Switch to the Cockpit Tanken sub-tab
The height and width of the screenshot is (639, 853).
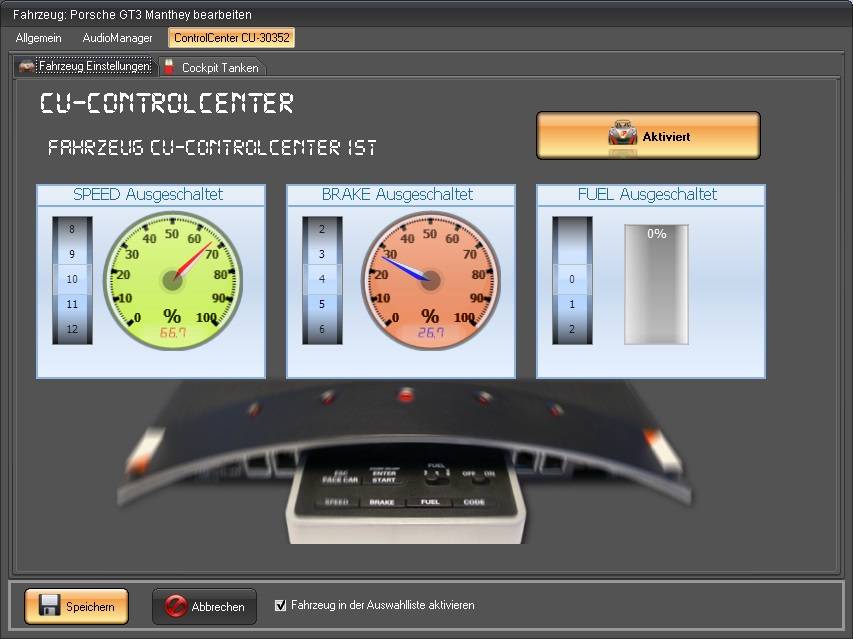point(212,67)
